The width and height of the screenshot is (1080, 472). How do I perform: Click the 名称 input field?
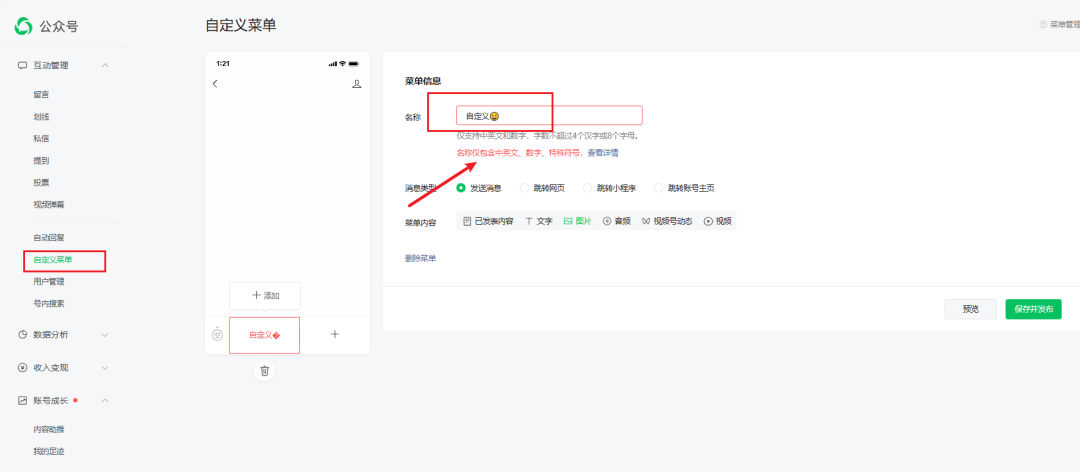point(549,115)
